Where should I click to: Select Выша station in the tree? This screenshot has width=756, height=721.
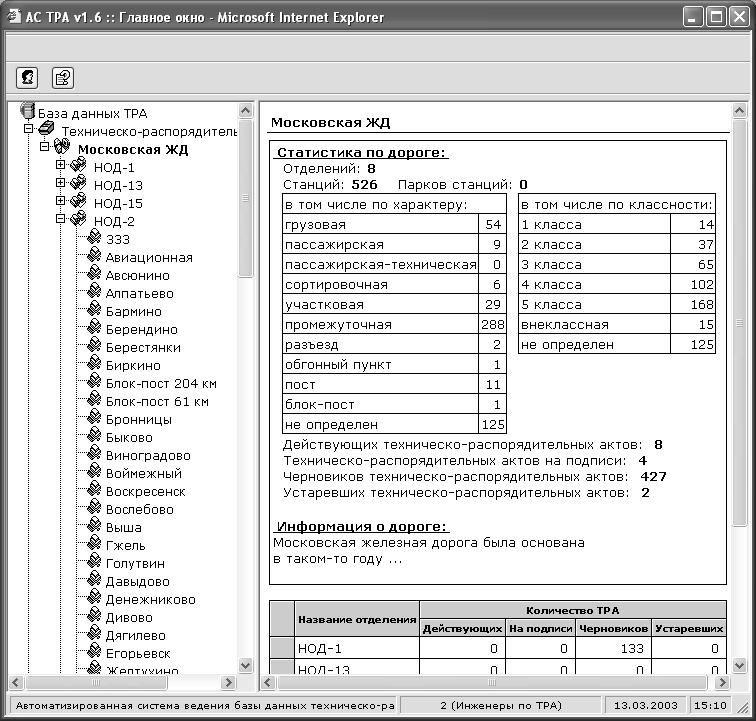123,528
